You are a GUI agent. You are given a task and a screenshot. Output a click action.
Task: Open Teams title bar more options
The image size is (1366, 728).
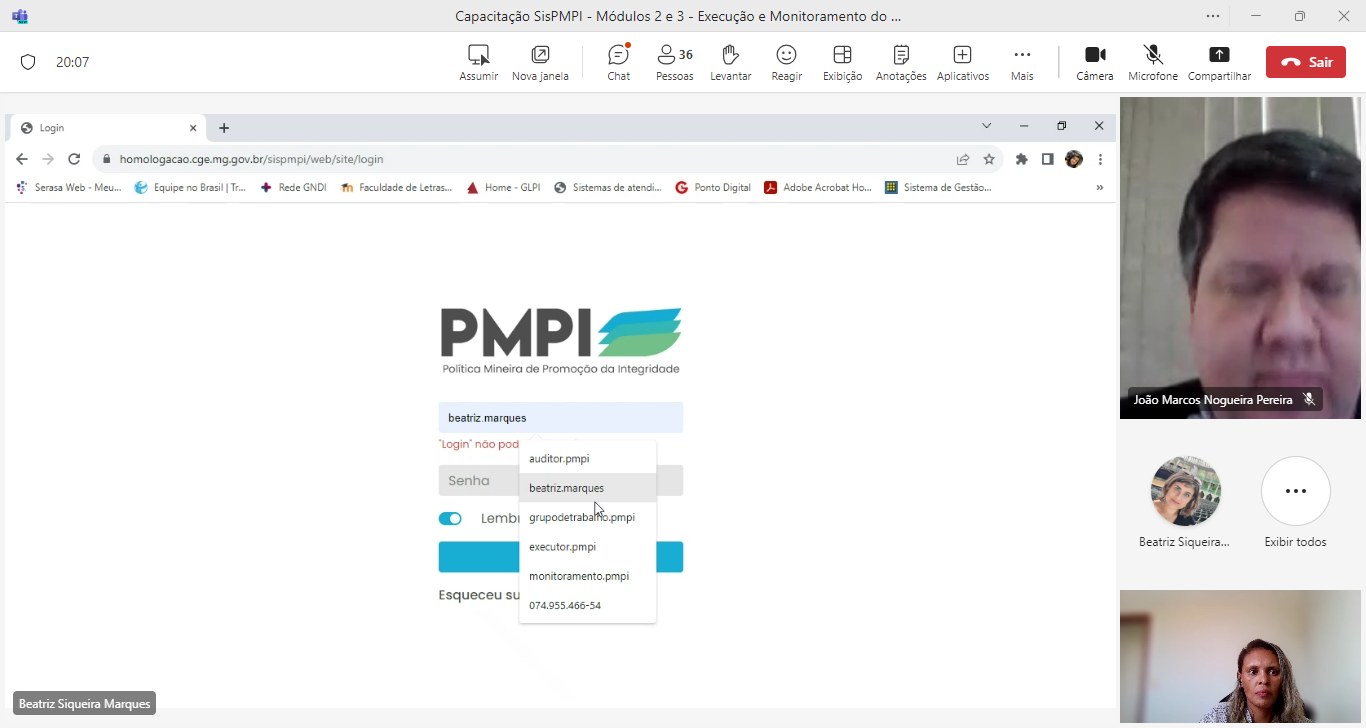(x=1213, y=16)
